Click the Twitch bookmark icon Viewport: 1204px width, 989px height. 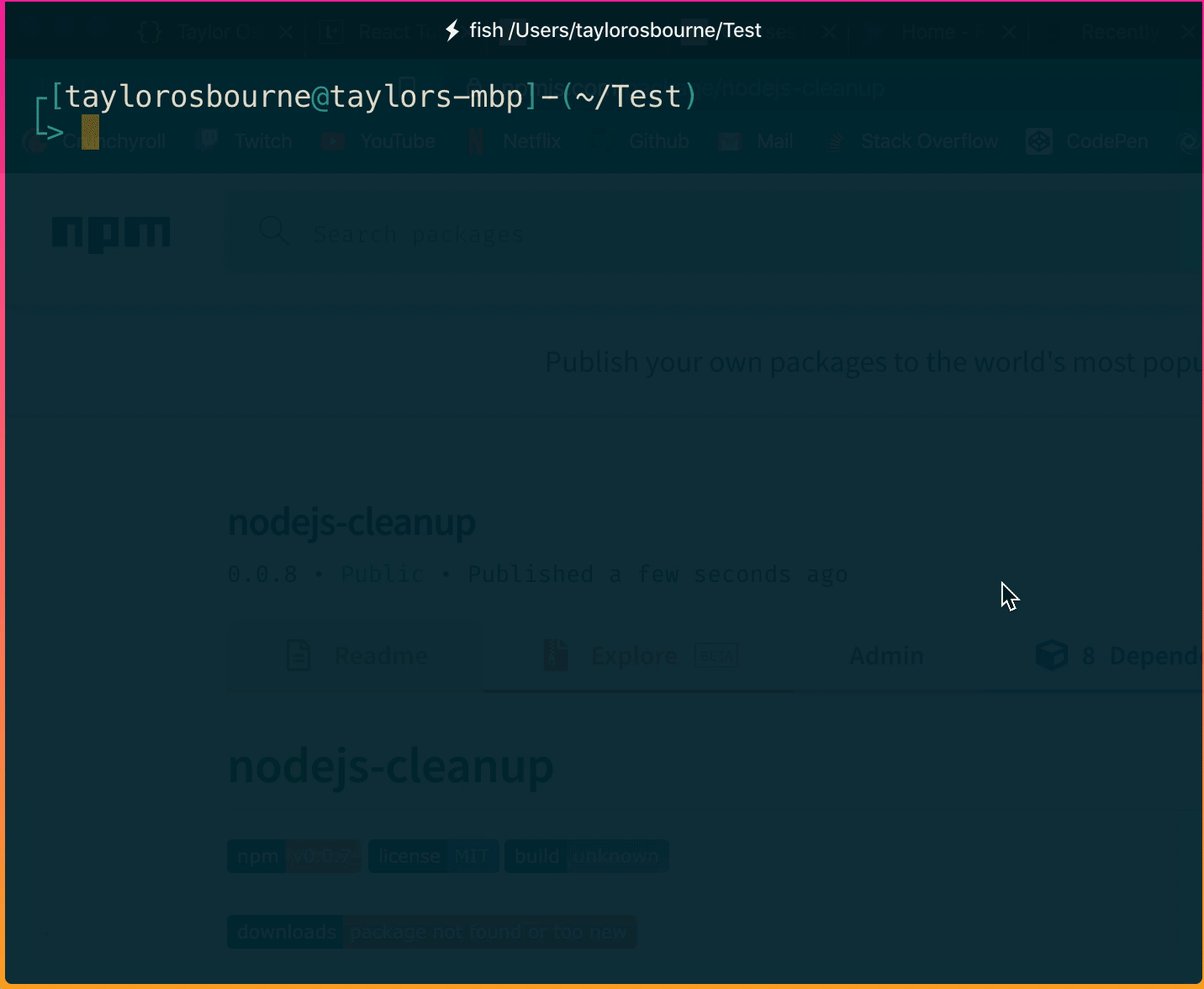(x=206, y=141)
